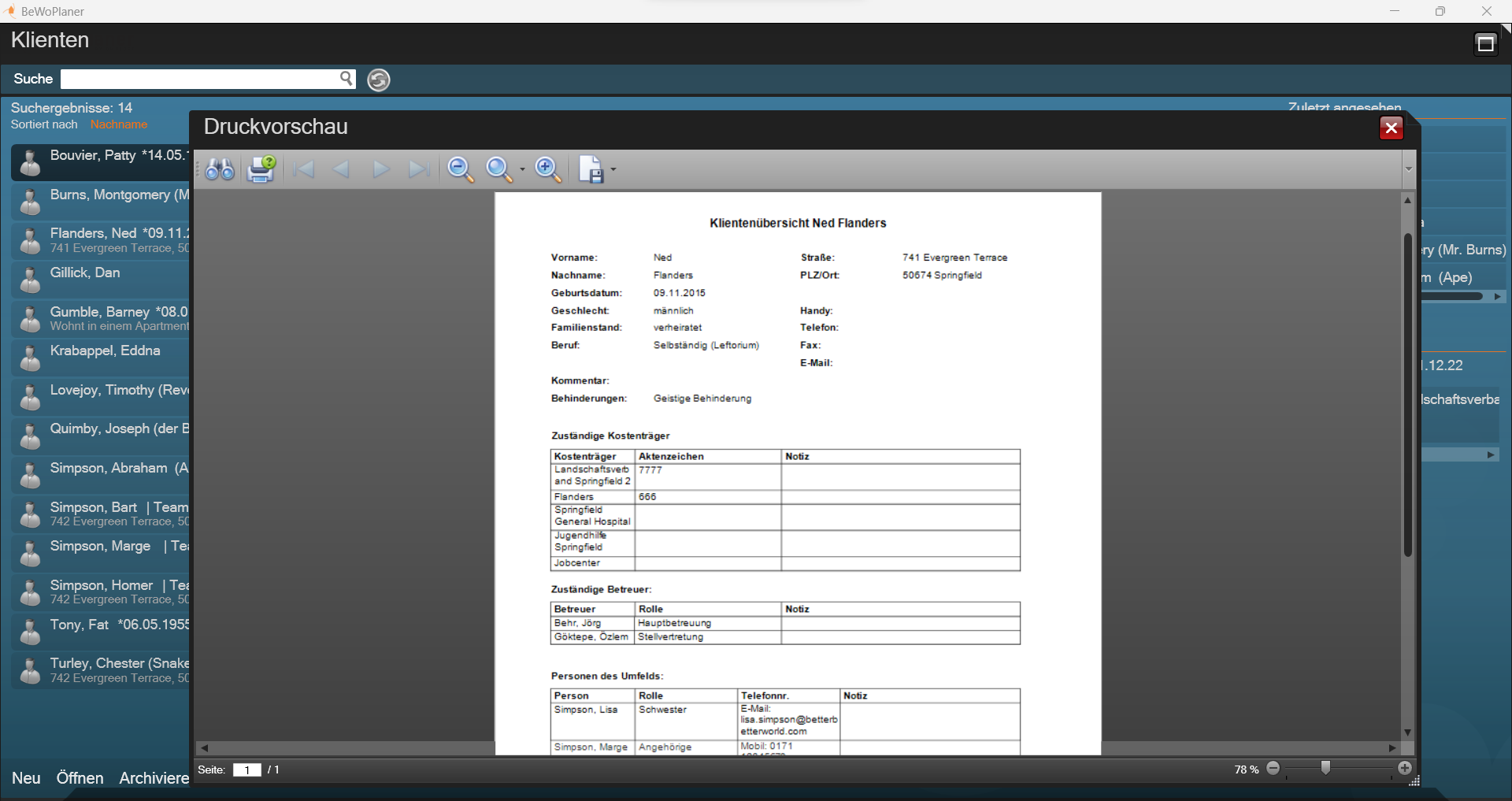Click person icon next to Quimby, Joseph
1512x801 pixels.
tap(30, 437)
